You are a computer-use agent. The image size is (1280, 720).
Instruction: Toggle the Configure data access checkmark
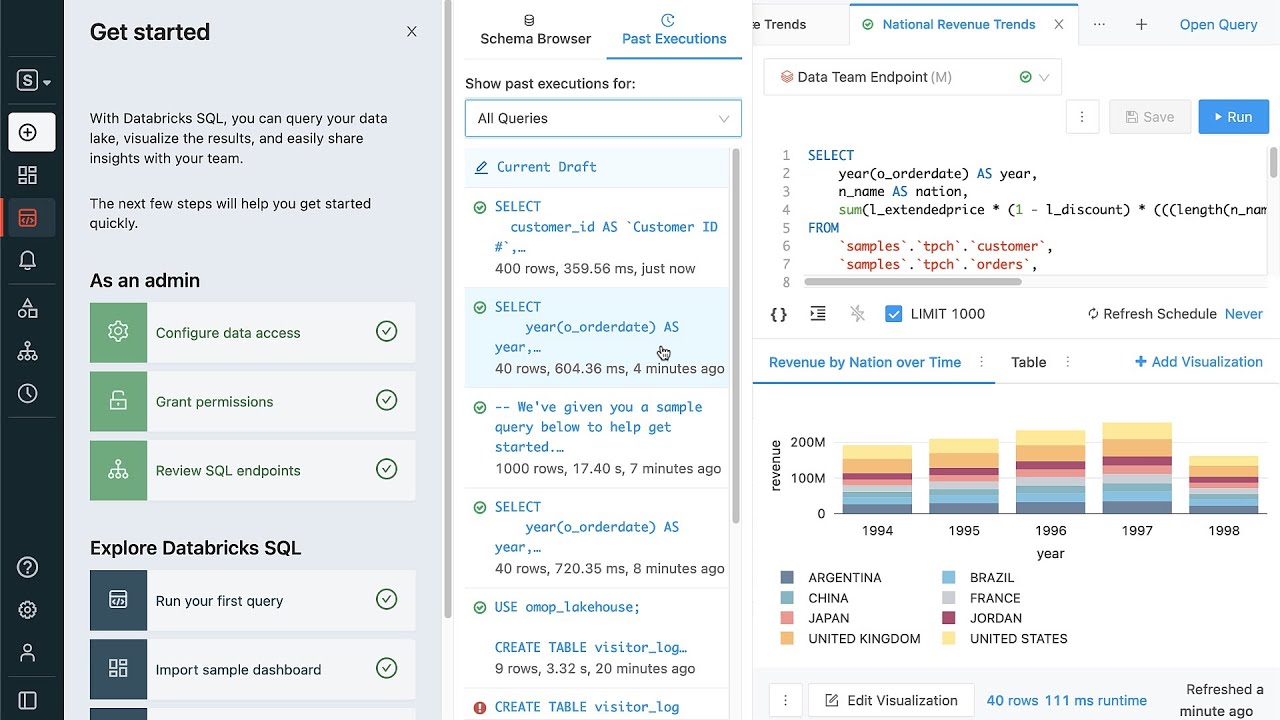coord(386,331)
